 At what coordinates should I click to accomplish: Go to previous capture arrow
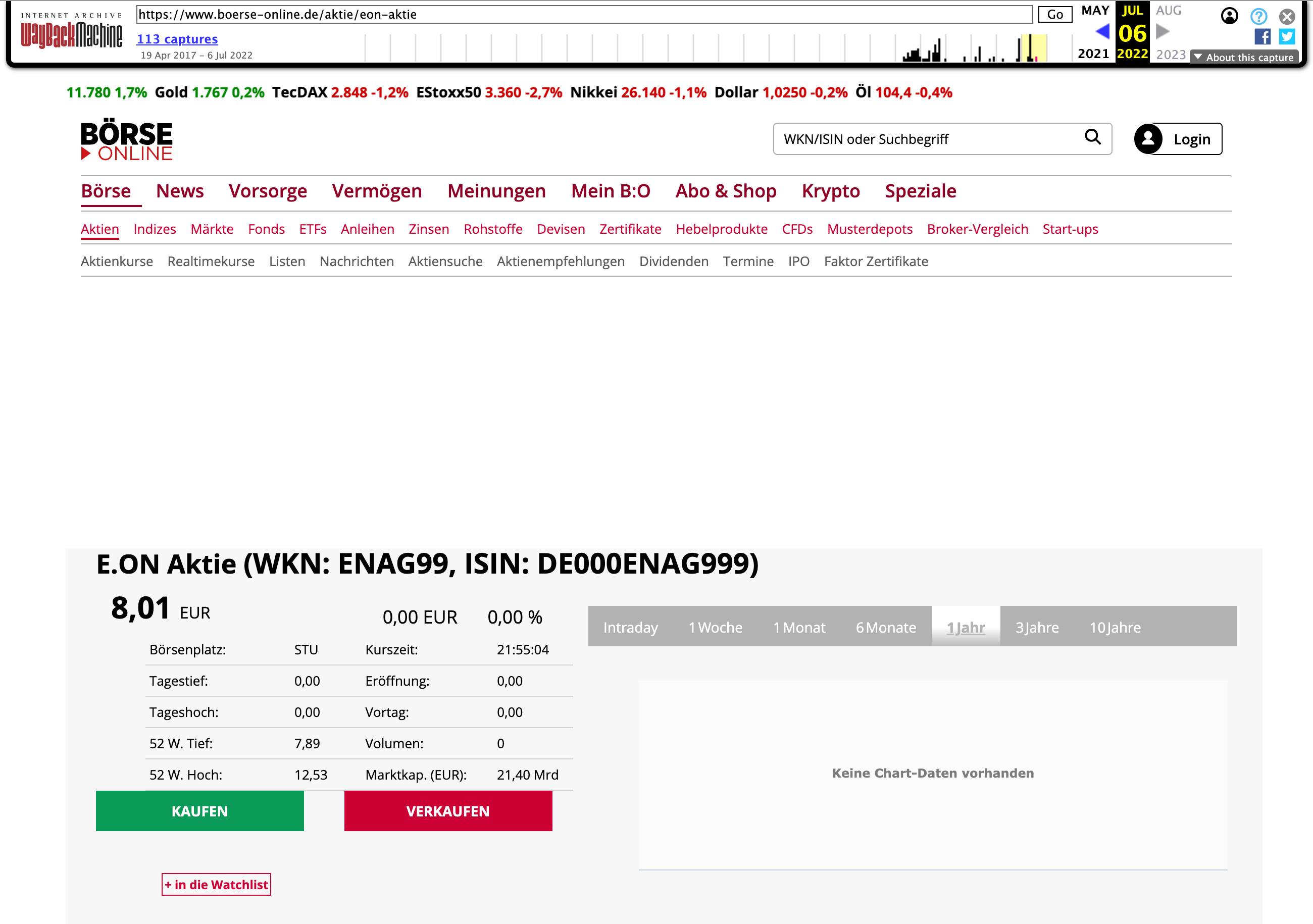(1102, 31)
